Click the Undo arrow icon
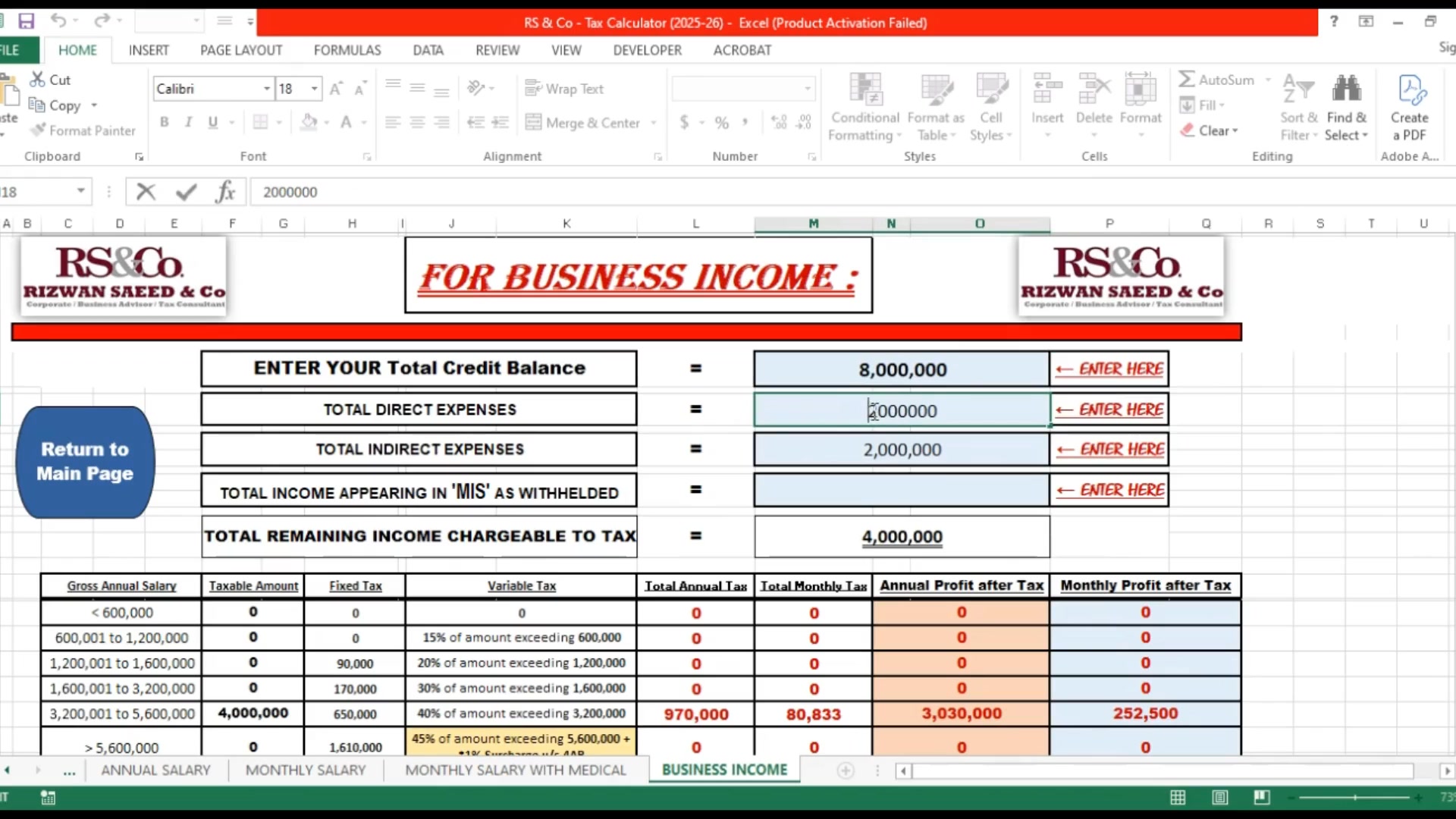Viewport: 1456px width, 819px height. pyautogui.click(x=58, y=20)
